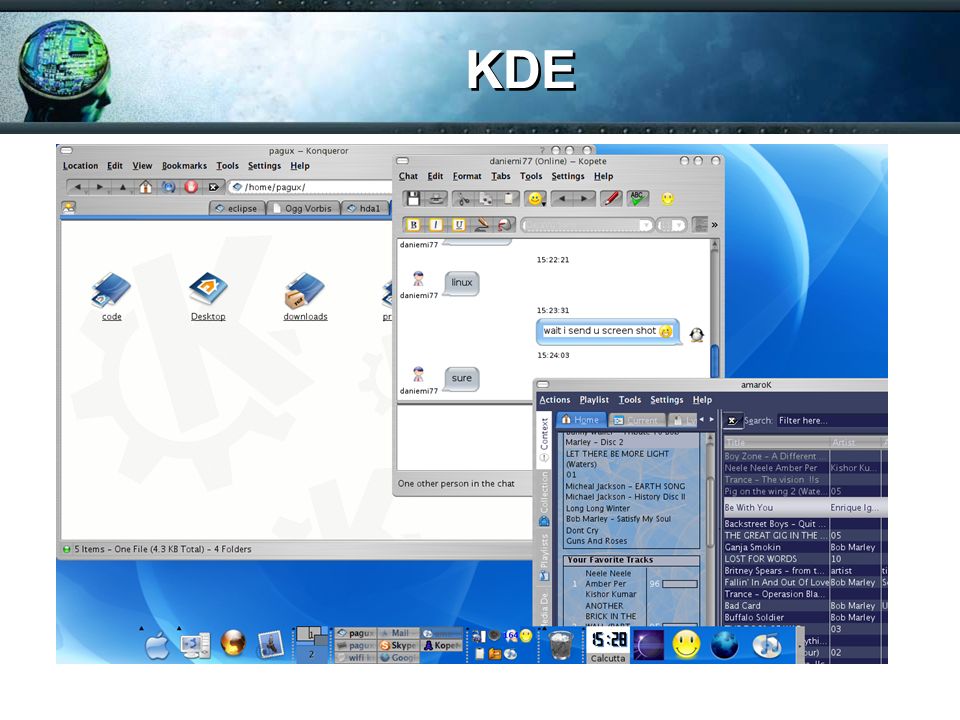Clear the amaroK search filter

click(x=732, y=421)
